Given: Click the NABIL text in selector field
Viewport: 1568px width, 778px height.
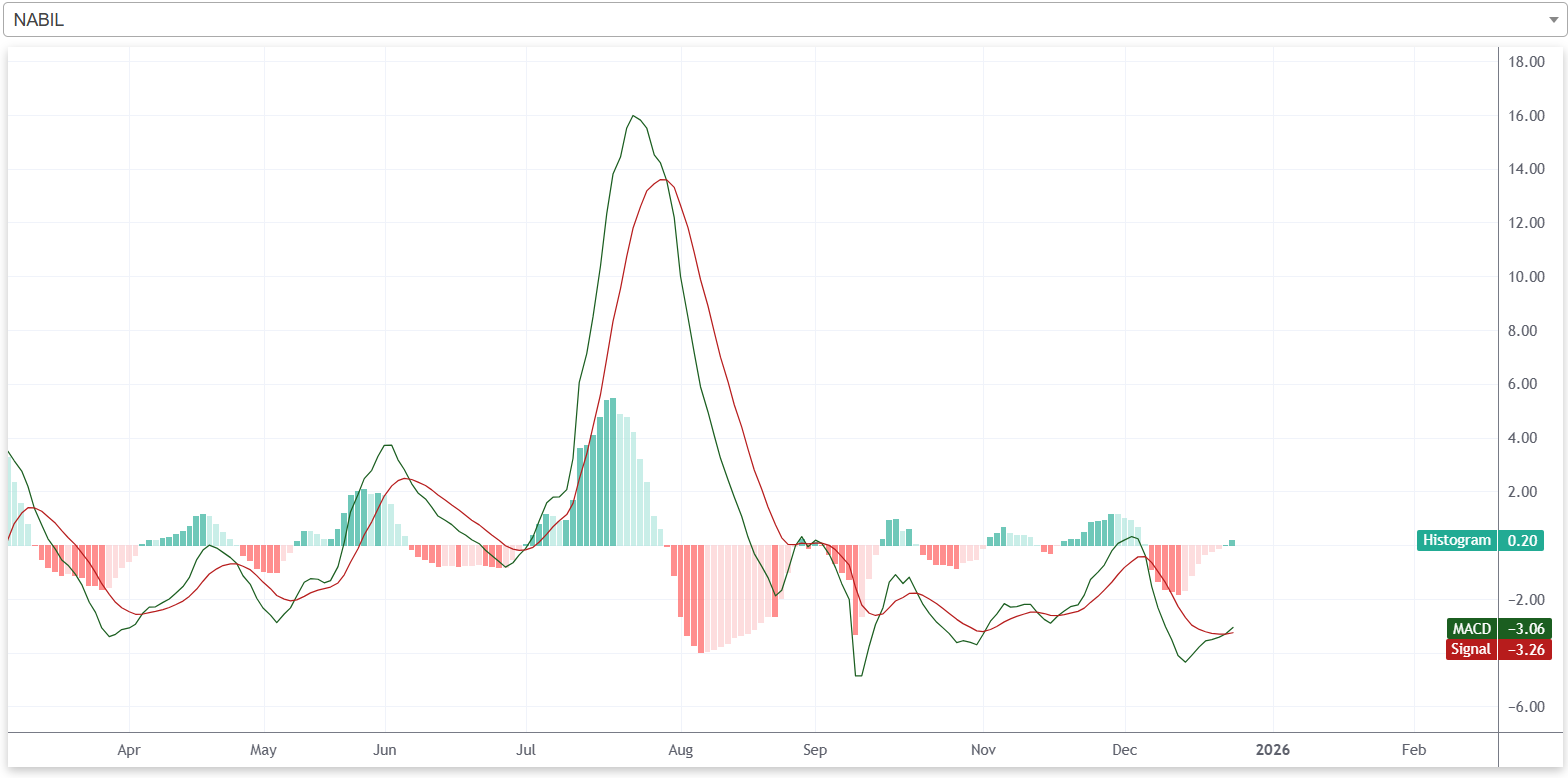Looking at the screenshot, I should pos(39,20).
